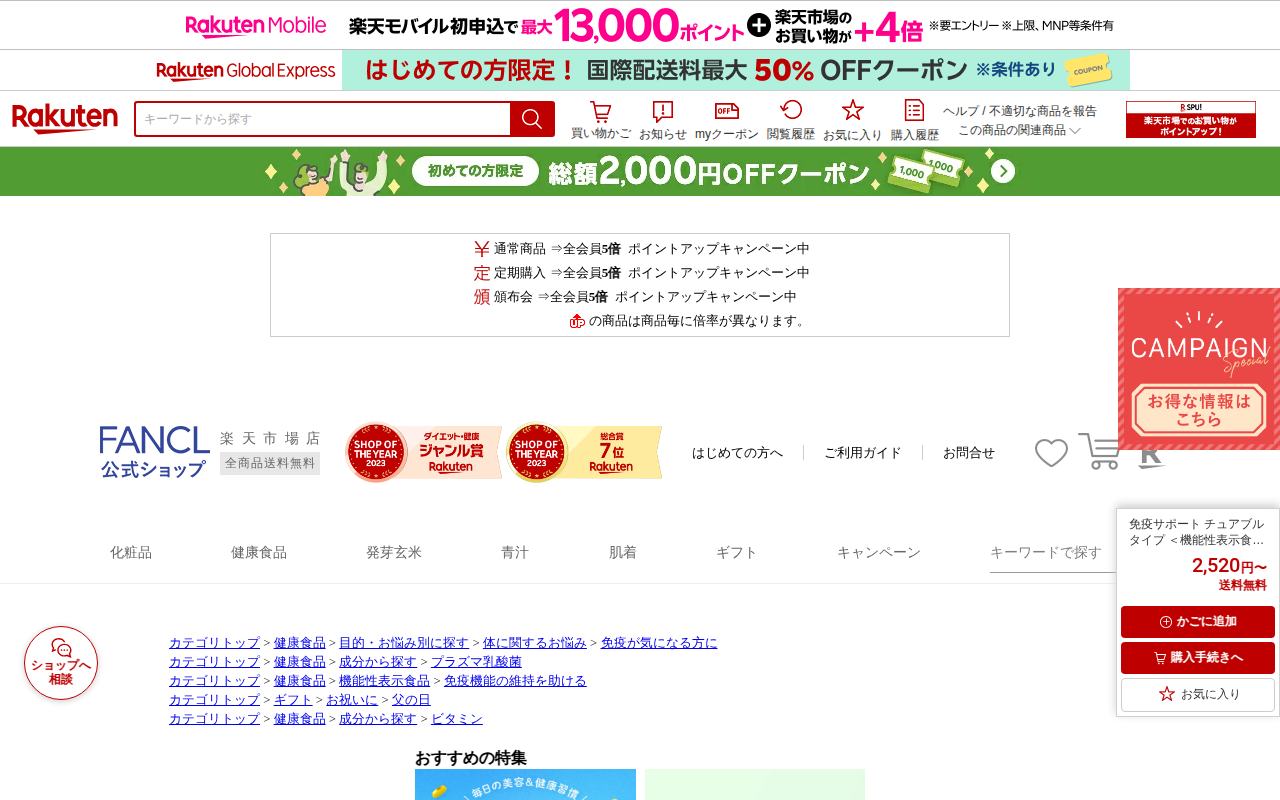
Task: Click the はじめての方へ link
Action: pyautogui.click(x=738, y=453)
